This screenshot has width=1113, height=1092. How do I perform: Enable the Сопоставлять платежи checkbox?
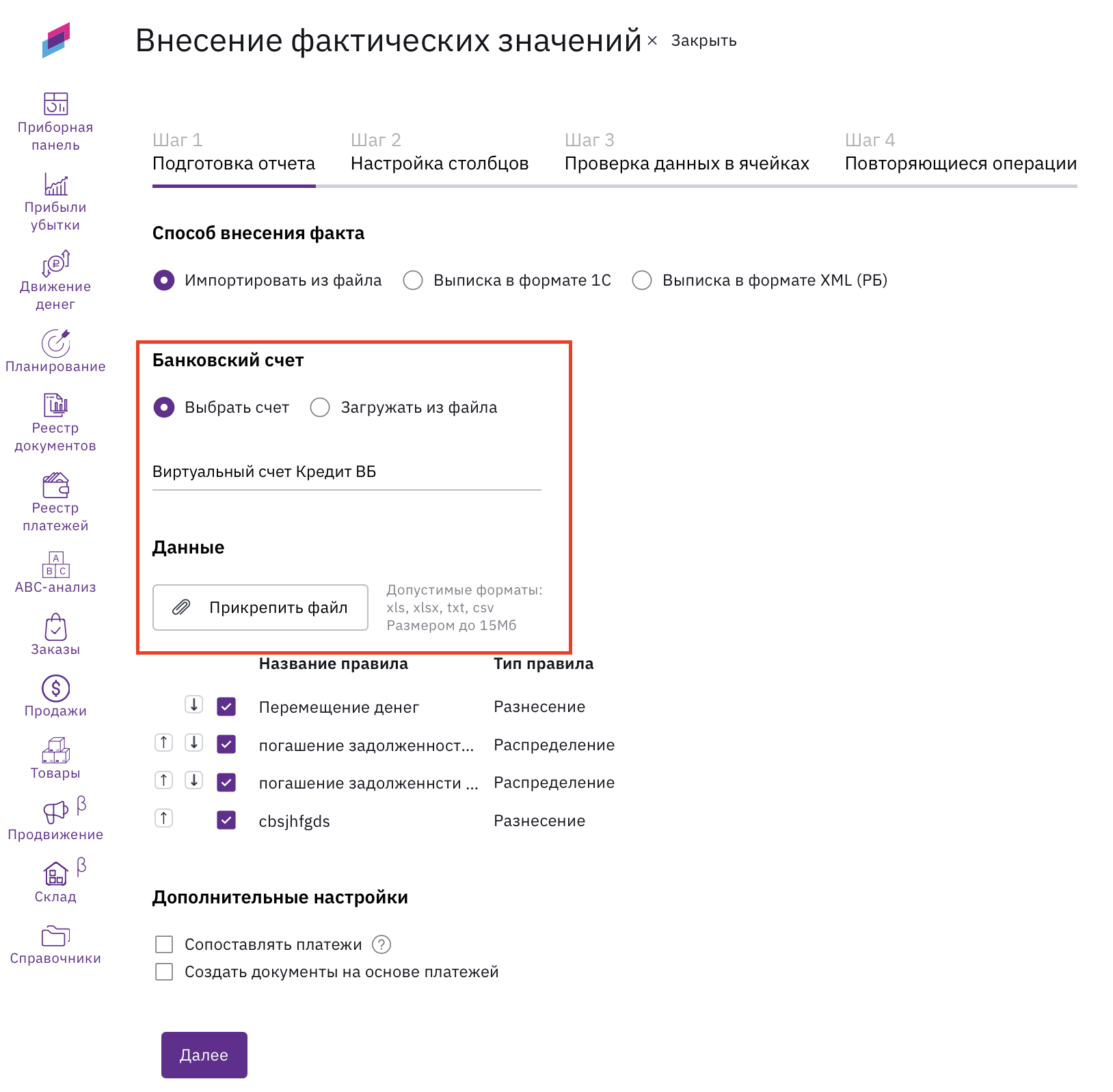[164, 944]
